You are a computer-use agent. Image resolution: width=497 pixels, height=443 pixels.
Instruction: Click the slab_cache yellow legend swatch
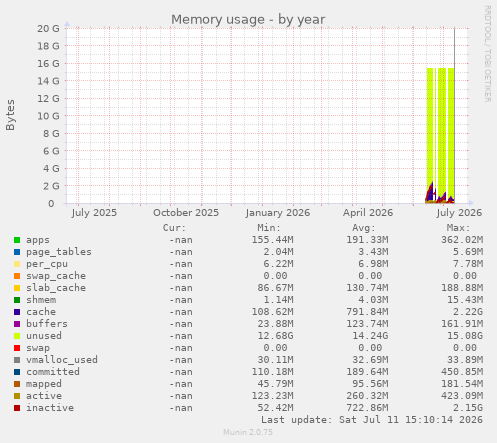(x=17, y=288)
